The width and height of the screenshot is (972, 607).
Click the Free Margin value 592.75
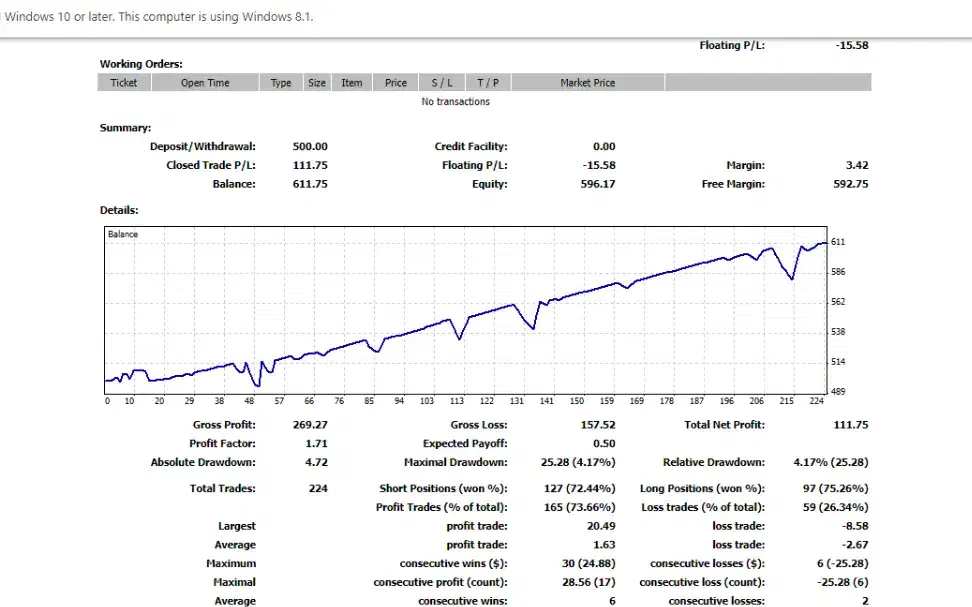click(850, 184)
